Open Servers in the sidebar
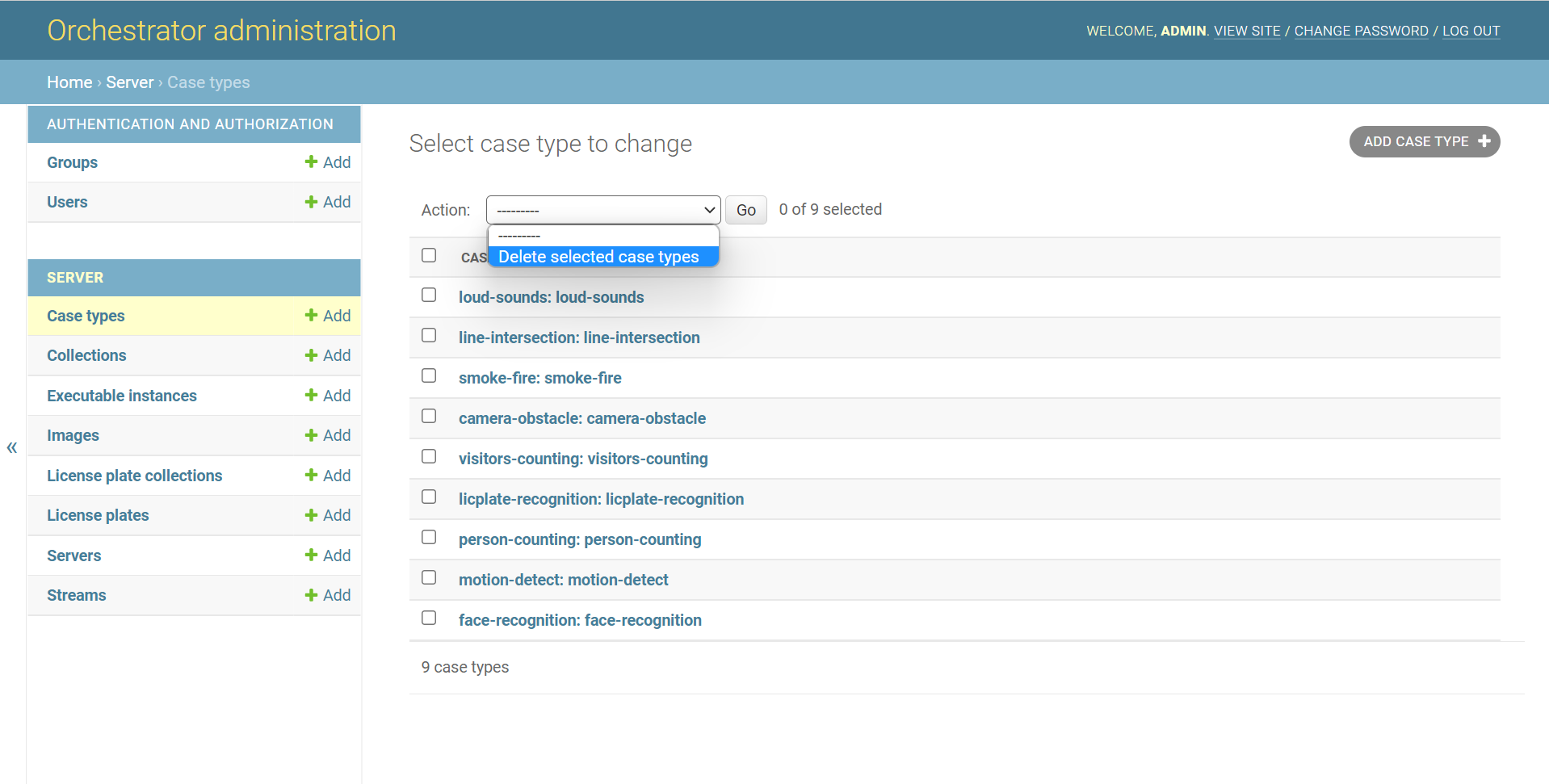Viewport: 1549px width, 784px height. (x=74, y=556)
